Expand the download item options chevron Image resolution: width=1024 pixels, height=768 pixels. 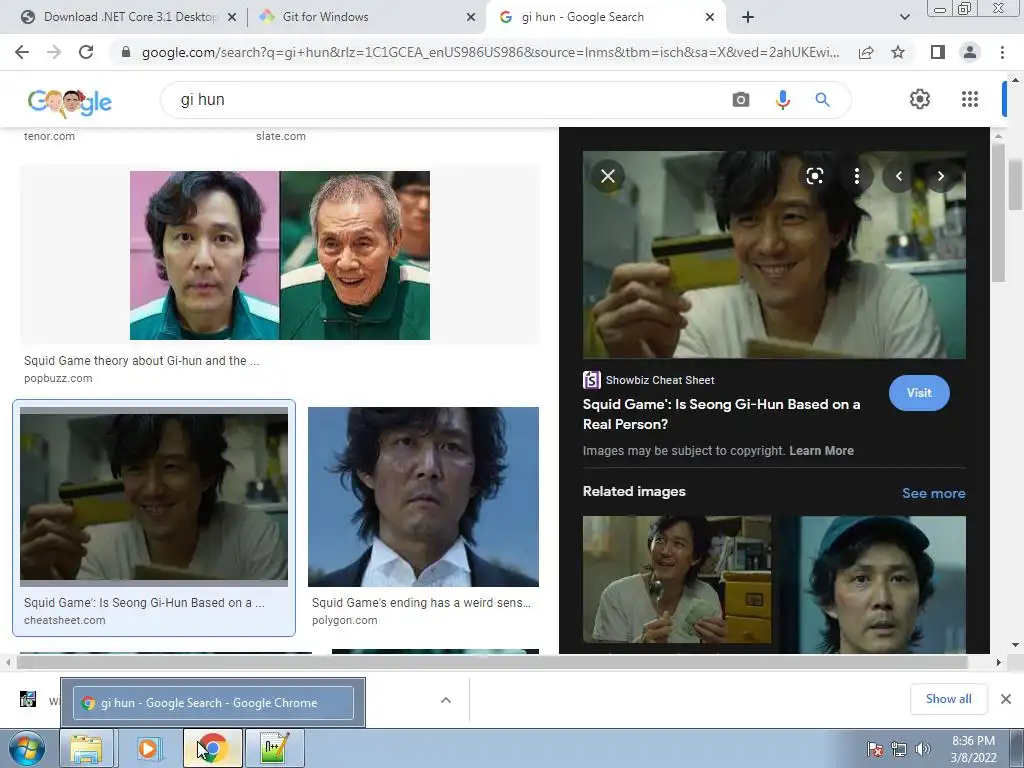[446, 700]
